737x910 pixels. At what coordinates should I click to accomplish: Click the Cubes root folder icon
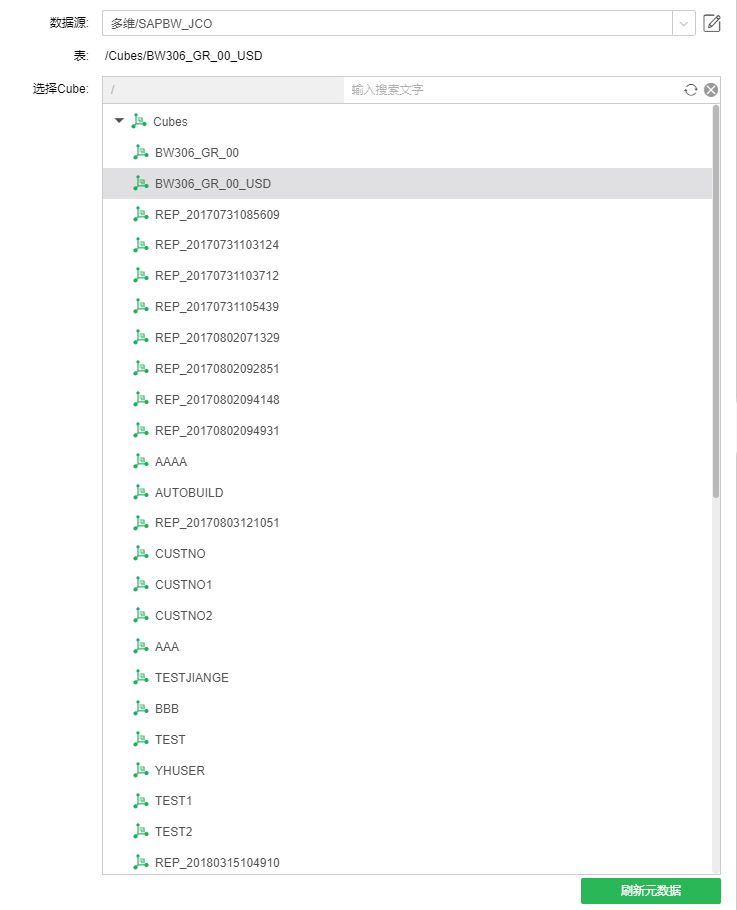point(138,121)
